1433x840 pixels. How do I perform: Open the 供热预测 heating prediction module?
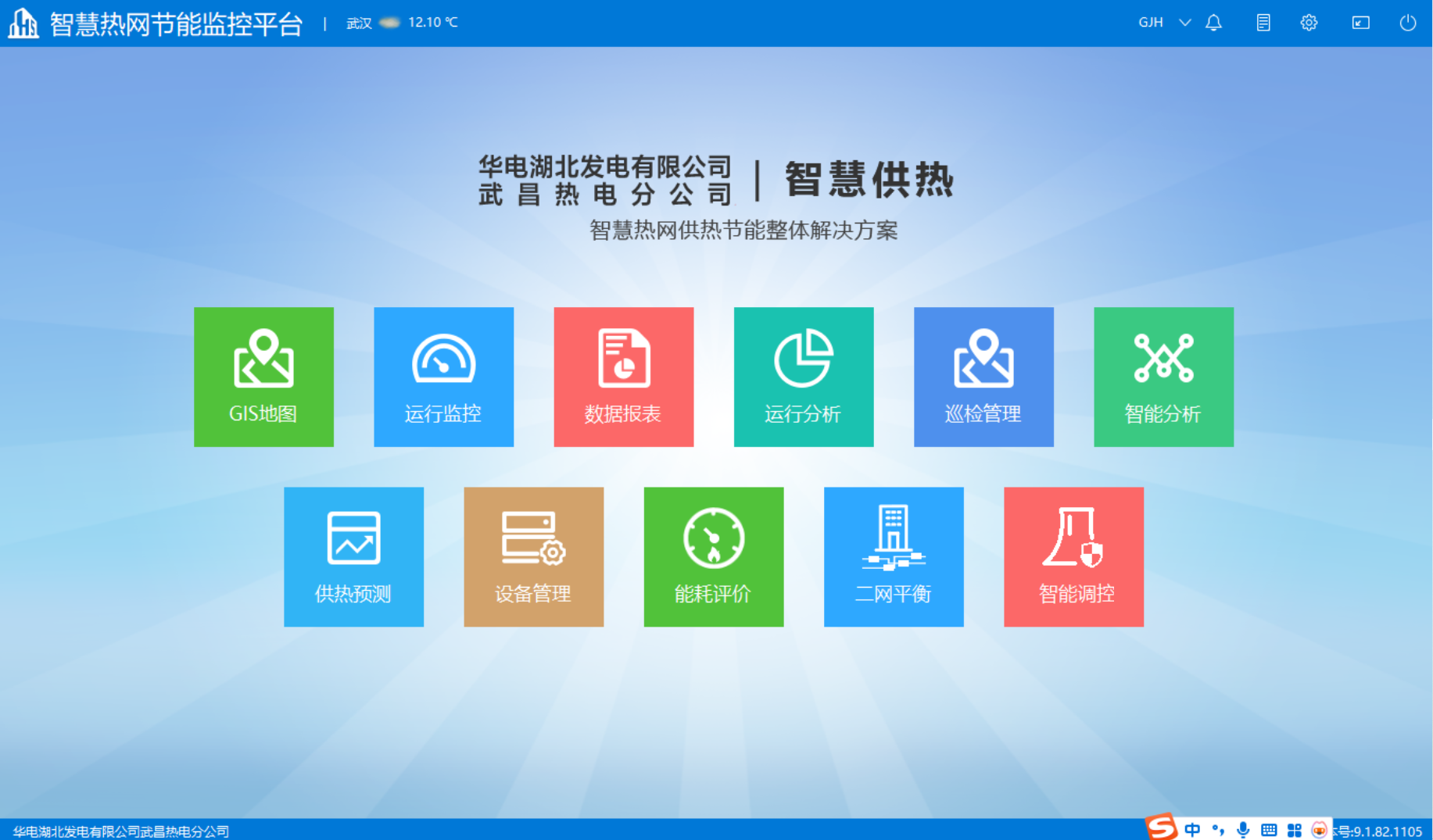353,556
